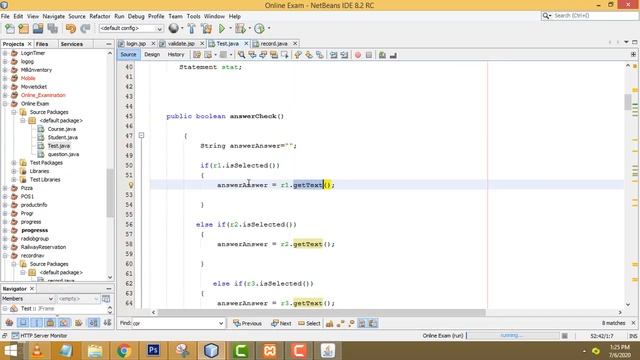Click the Shift Line Left icon
Screen dimensions: 640x360
click(x=333, y=55)
